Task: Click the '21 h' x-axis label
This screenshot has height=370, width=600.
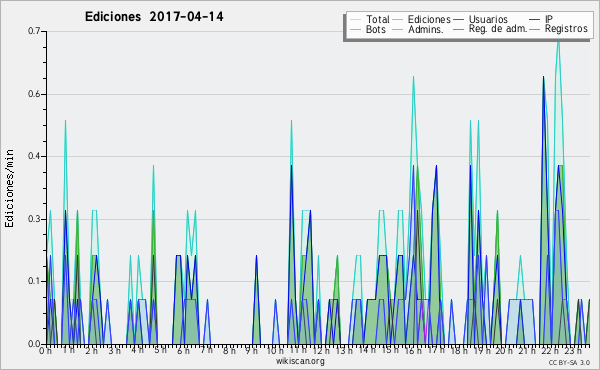Action: pos(527,350)
